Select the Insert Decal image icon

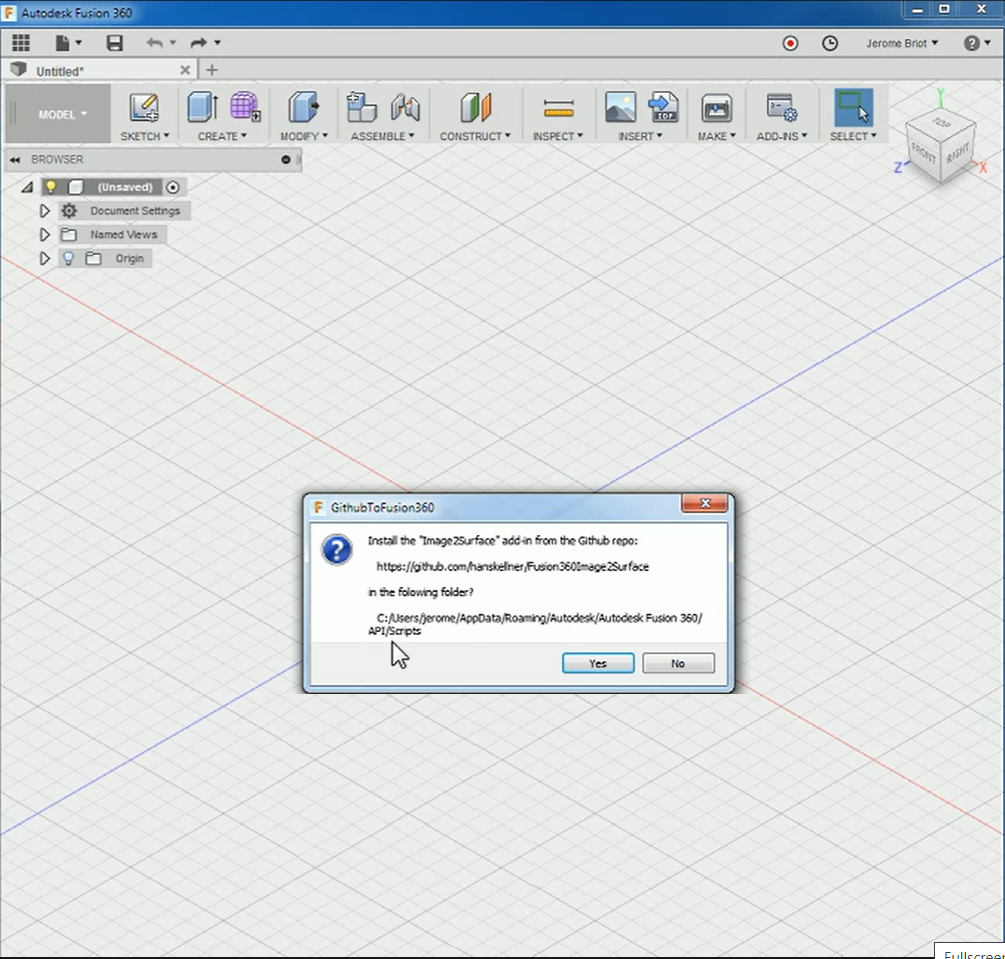click(x=620, y=107)
